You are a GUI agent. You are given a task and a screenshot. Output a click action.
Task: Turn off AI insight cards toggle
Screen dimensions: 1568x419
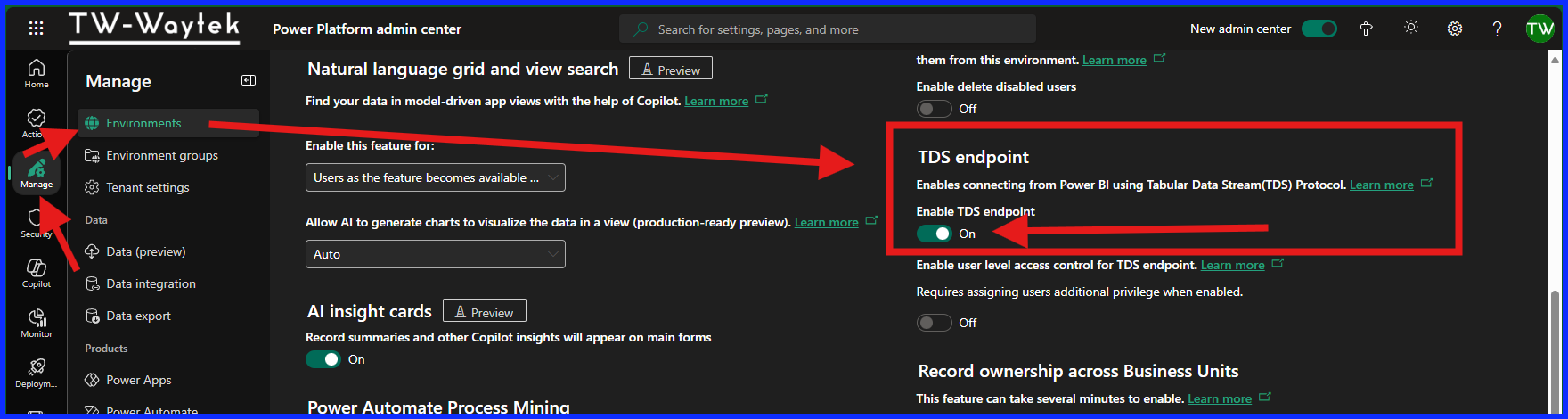(323, 359)
